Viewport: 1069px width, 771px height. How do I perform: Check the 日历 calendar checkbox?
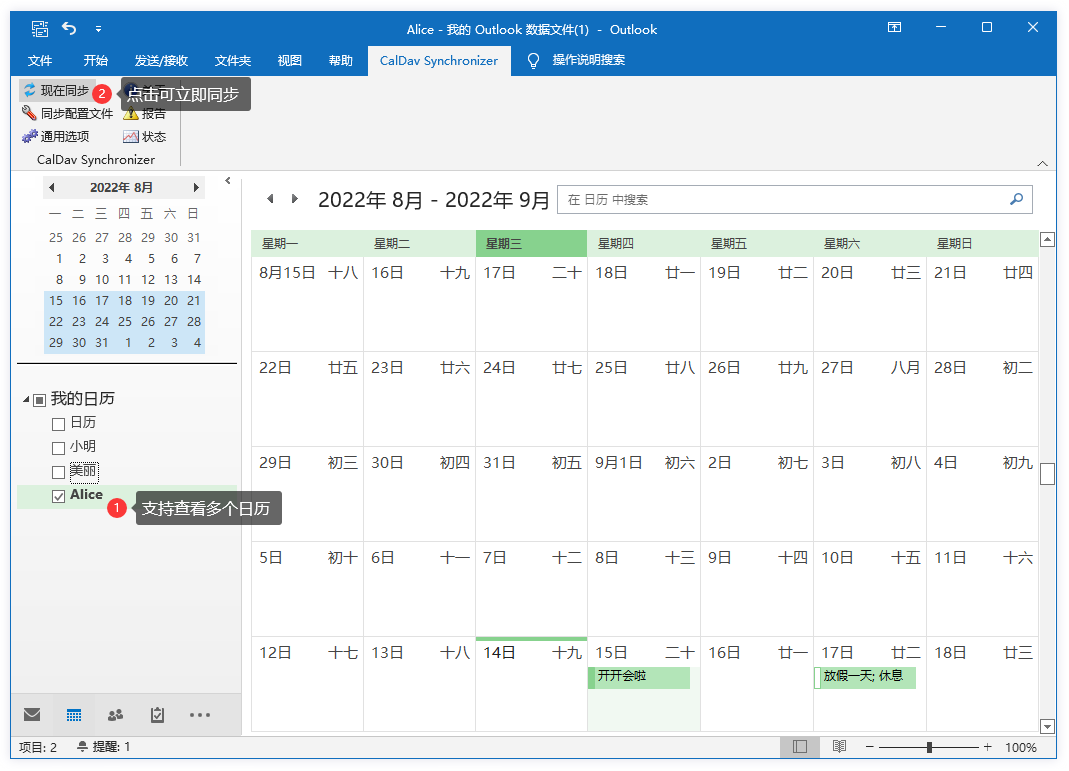tap(59, 424)
